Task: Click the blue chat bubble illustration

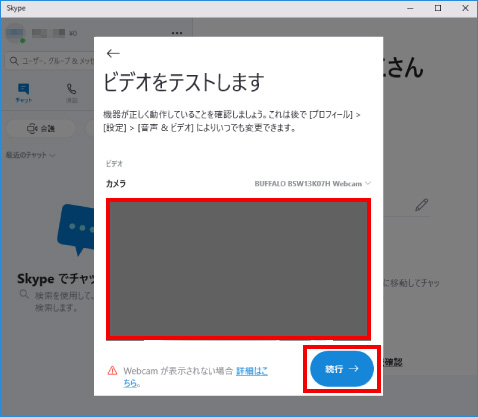Action: 76,230
